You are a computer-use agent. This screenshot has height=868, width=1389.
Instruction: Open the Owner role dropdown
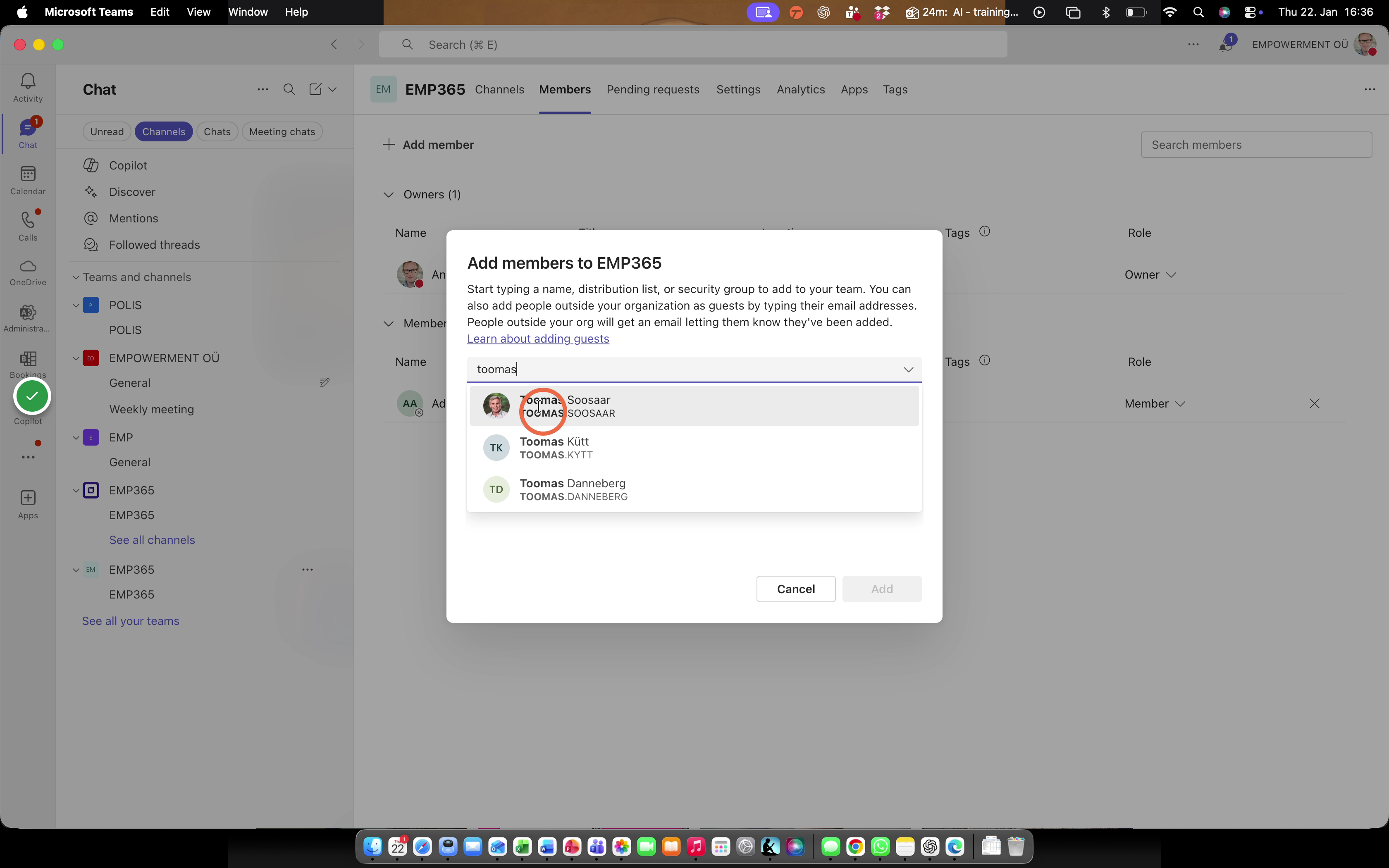coord(1150,274)
